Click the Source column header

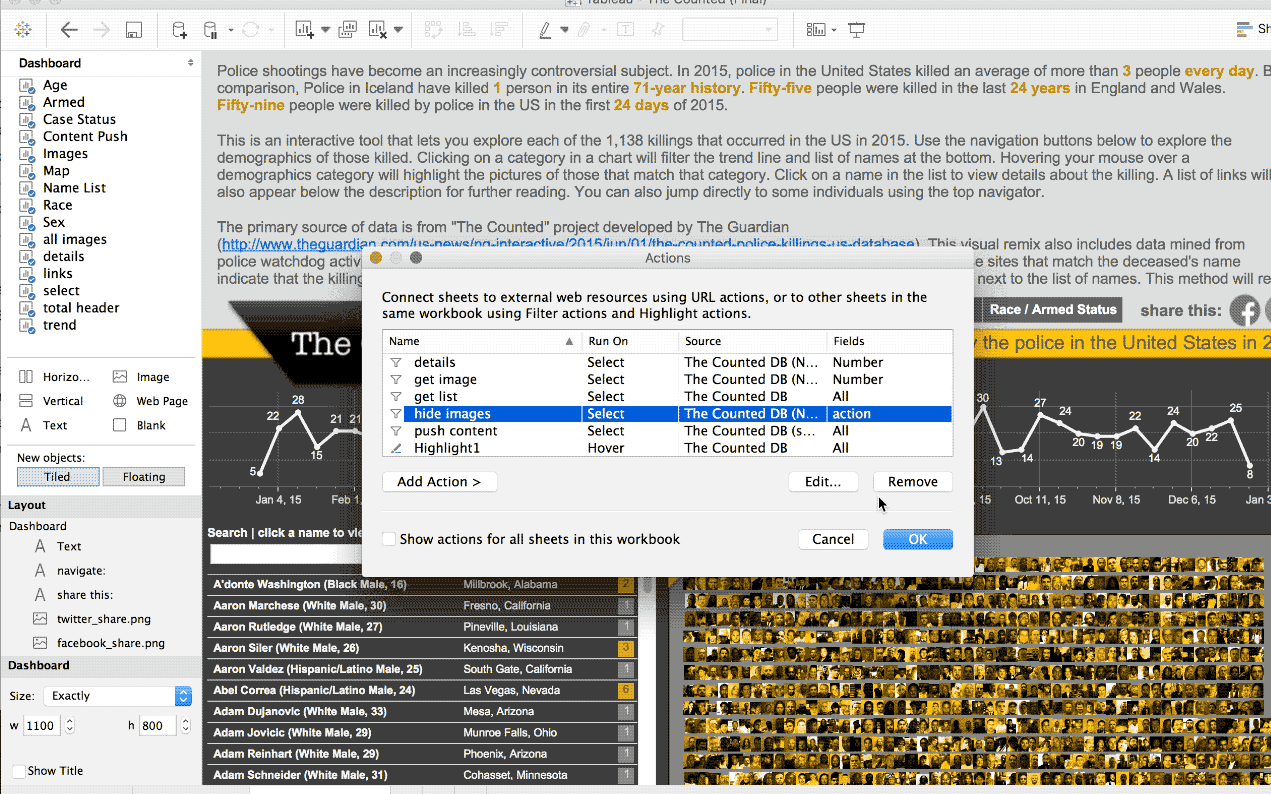[752, 341]
